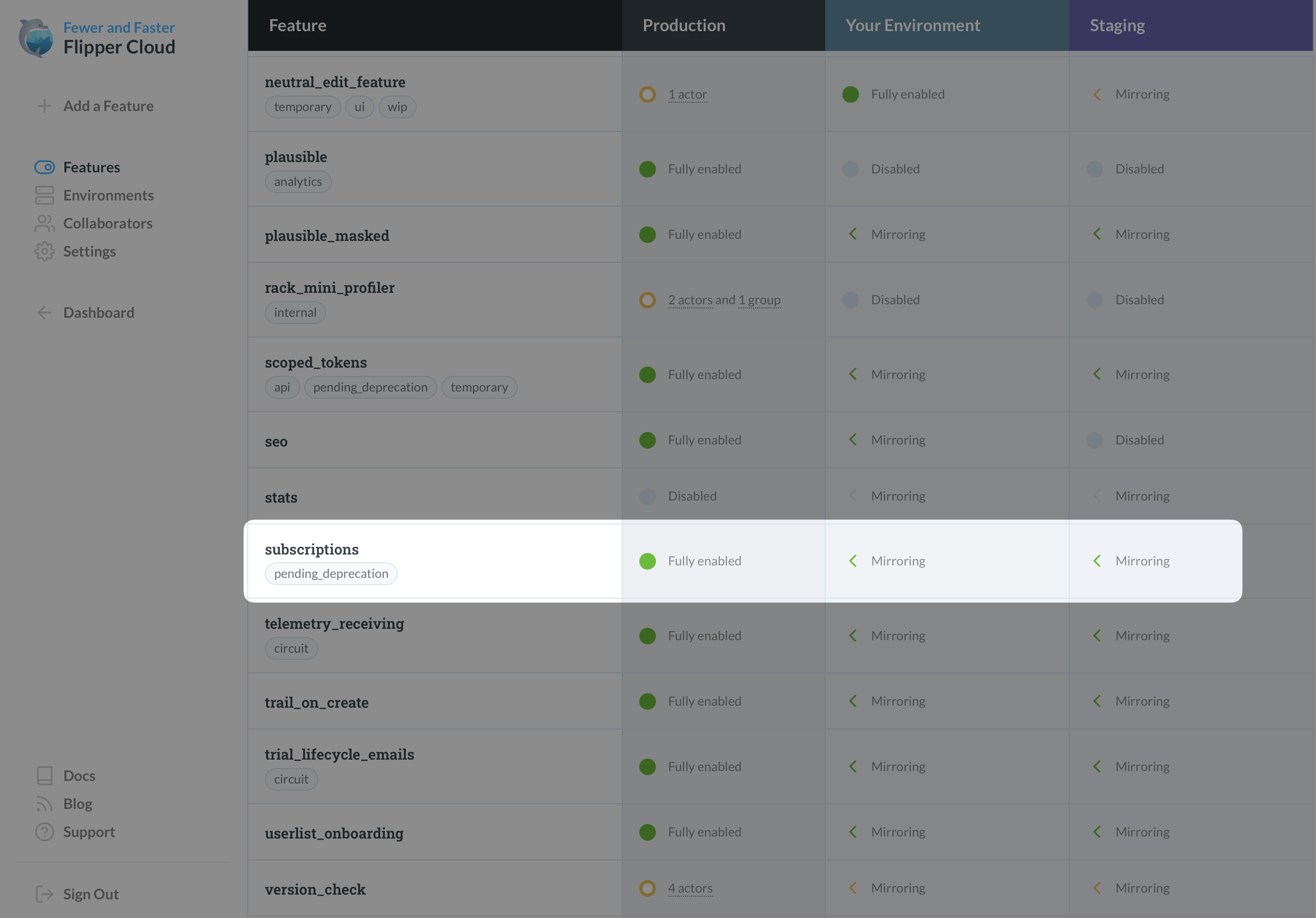The height and width of the screenshot is (918, 1316).
Task: Switch to the Staging column header
Action: point(1117,24)
